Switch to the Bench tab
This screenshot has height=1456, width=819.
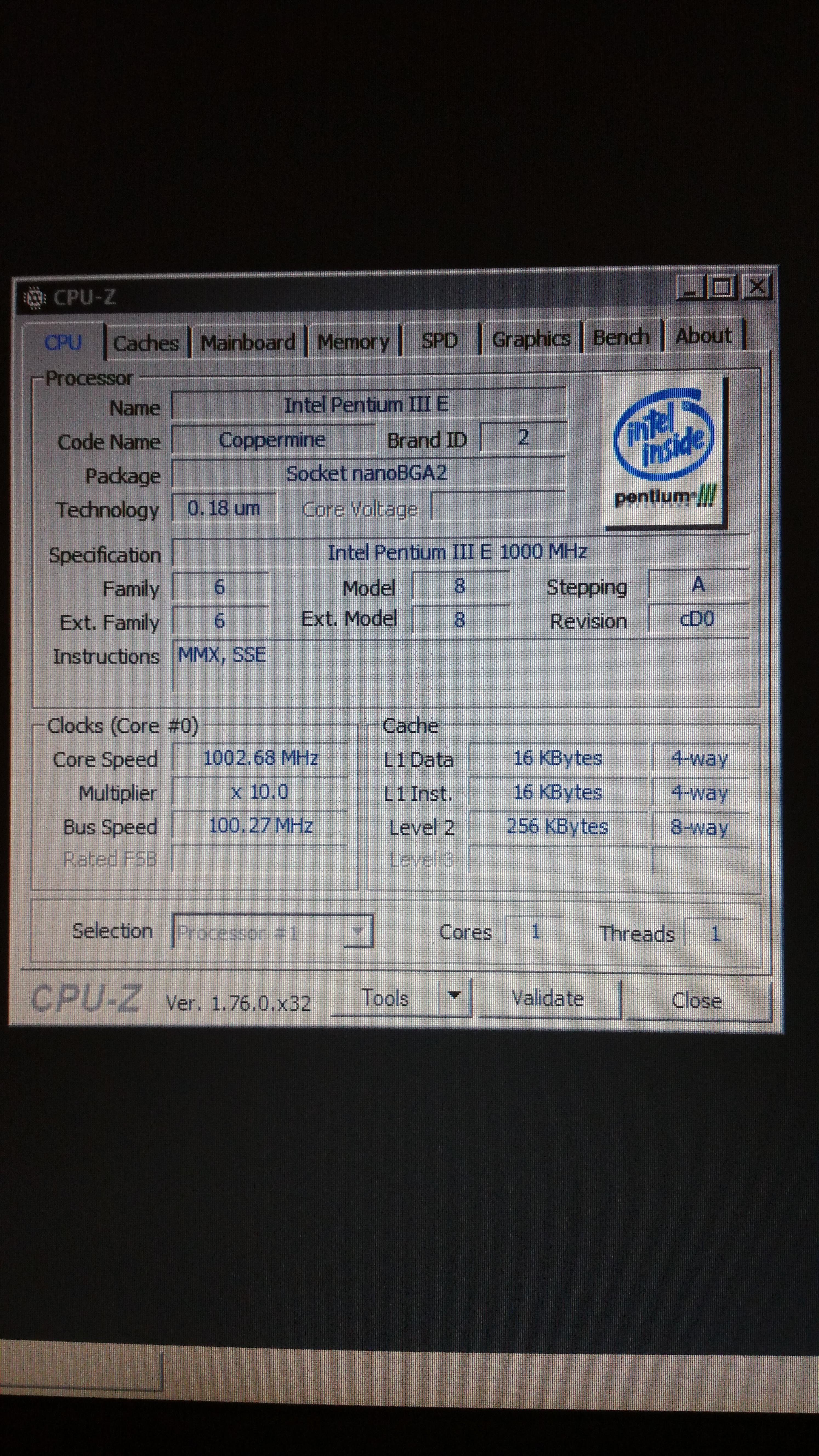tap(621, 337)
